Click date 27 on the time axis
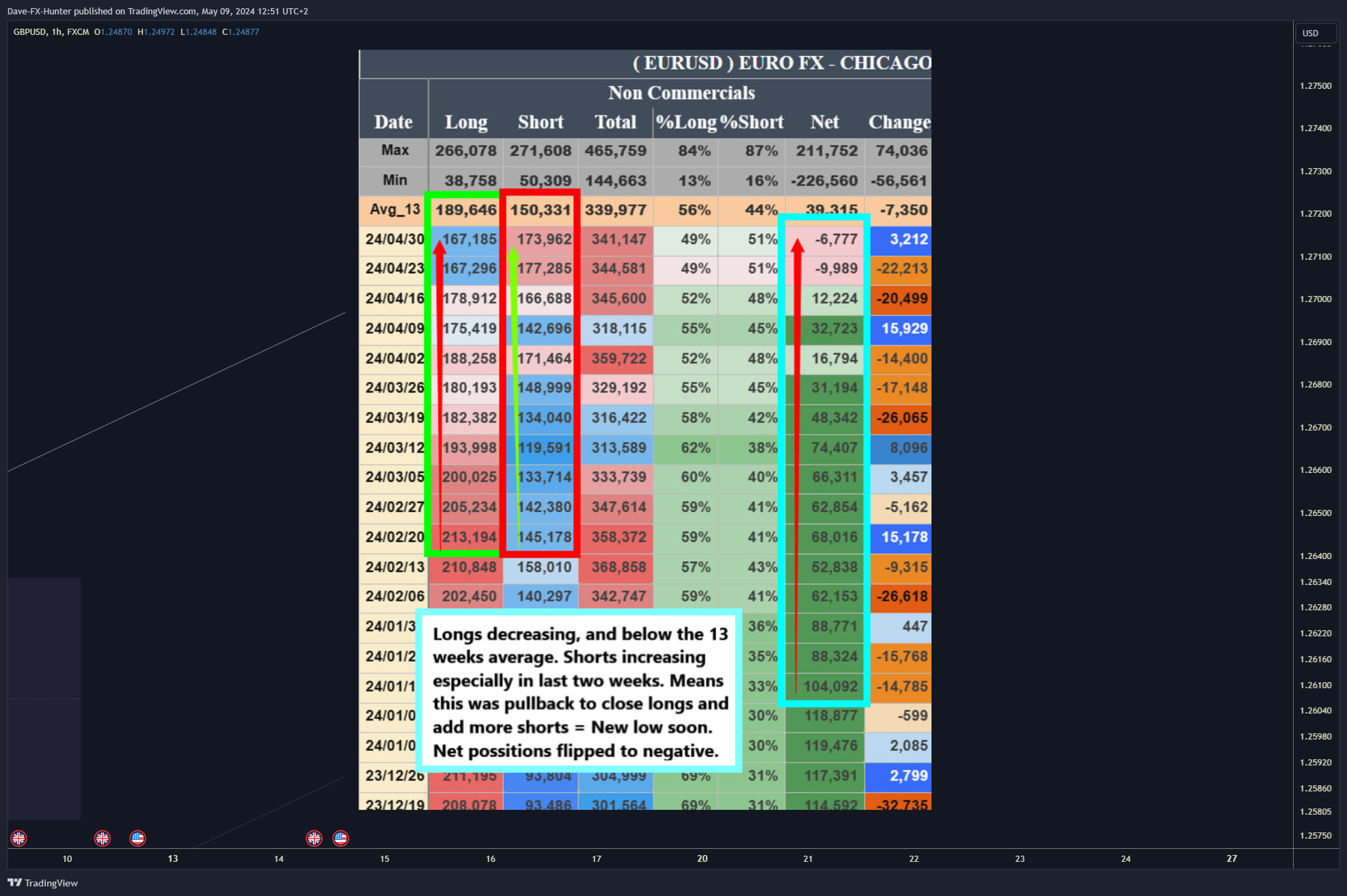Screen dimensions: 1347x896 click(1232, 858)
